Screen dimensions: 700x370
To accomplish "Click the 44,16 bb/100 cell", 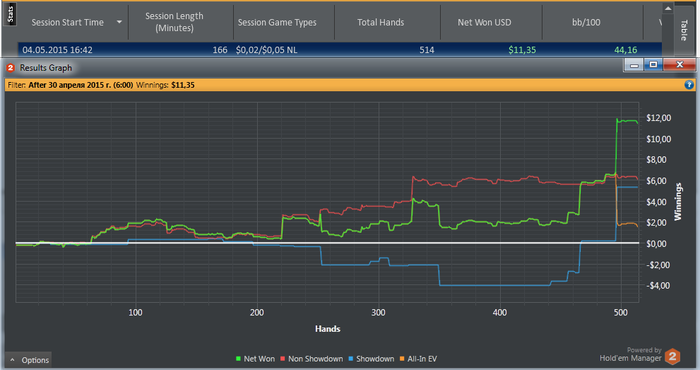I will (x=625, y=50).
